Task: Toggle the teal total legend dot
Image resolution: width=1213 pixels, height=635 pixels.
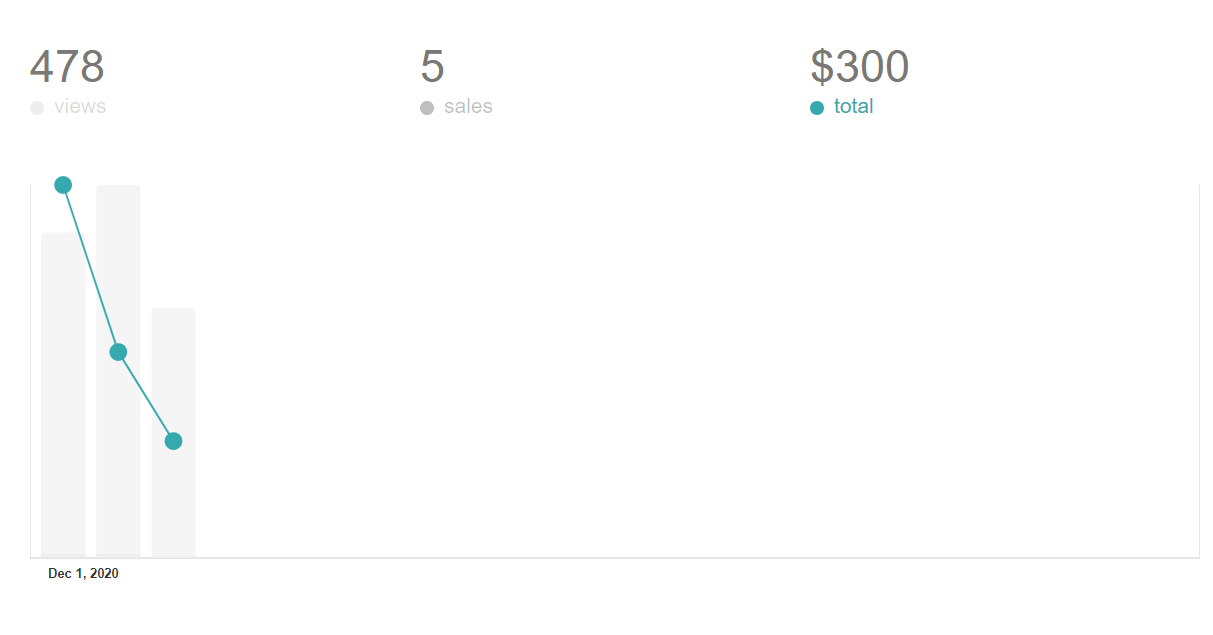Action: 817,108
